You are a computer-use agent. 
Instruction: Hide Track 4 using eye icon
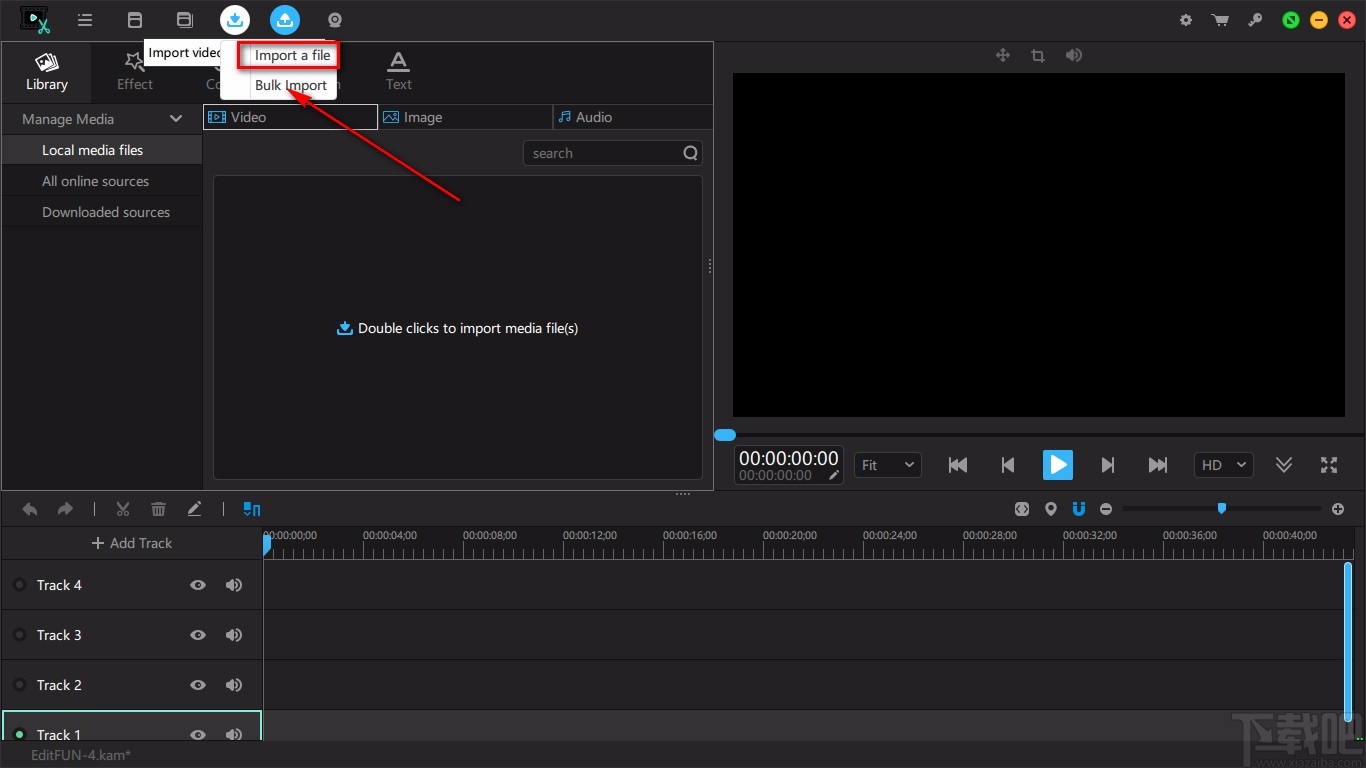click(x=198, y=585)
